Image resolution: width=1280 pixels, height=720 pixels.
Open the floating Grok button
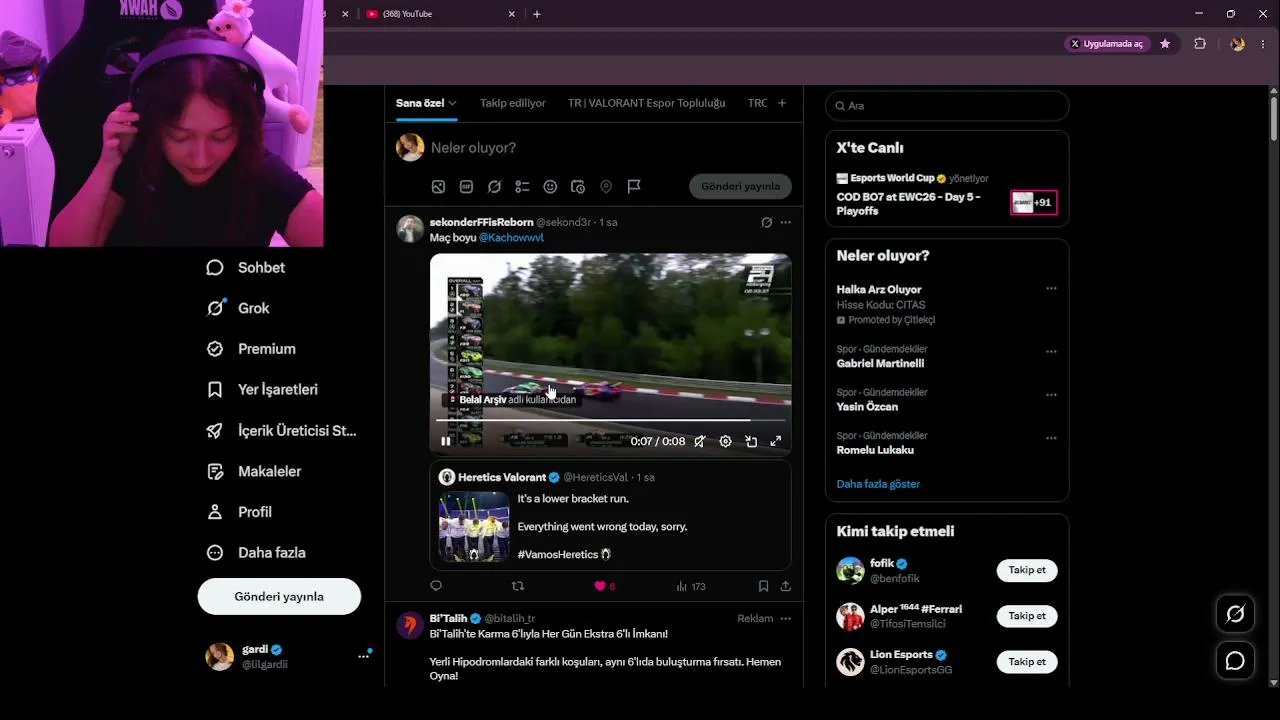(1235, 614)
